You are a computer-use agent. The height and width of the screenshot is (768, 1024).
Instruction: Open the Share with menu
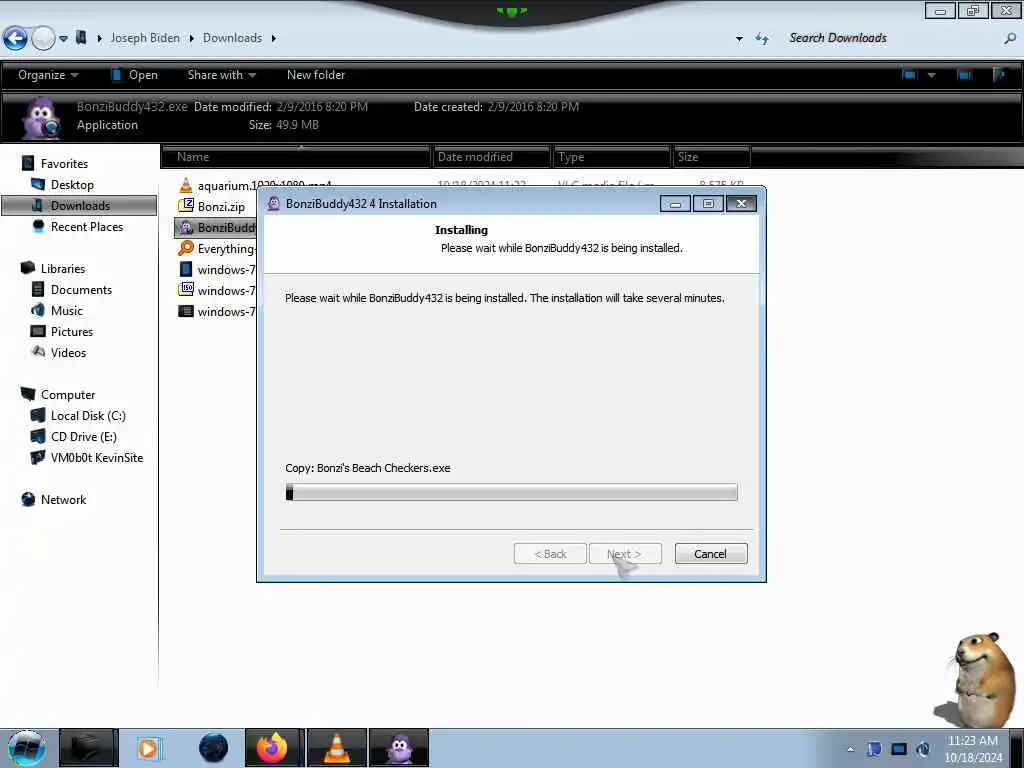point(221,75)
